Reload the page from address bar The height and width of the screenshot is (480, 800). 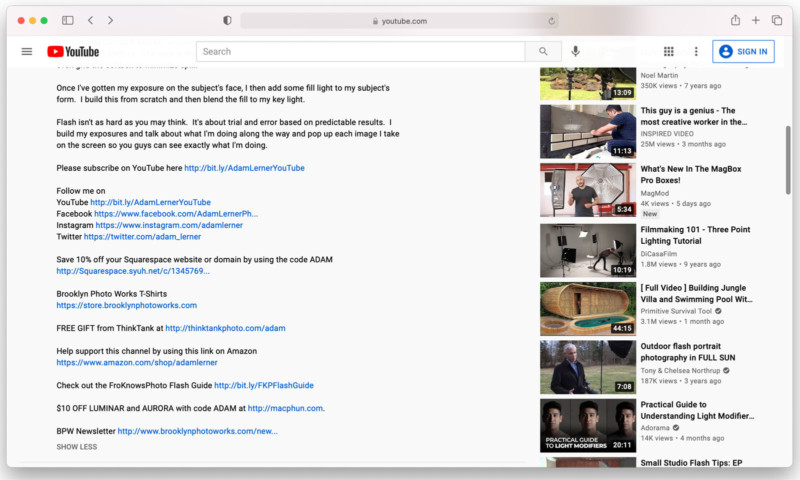(551, 20)
